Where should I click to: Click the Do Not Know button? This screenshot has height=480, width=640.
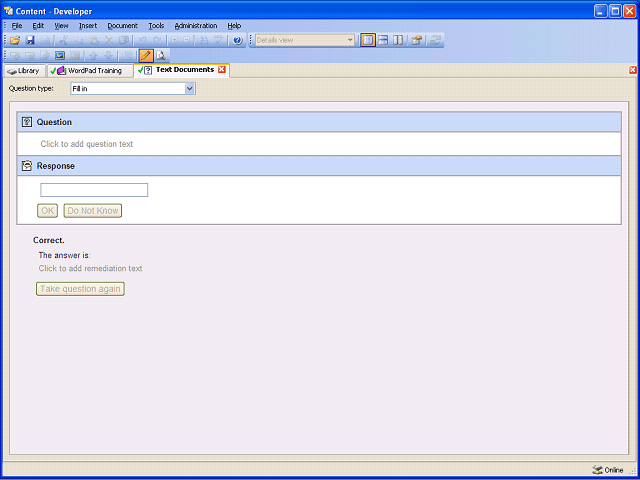(x=93, y=211)
